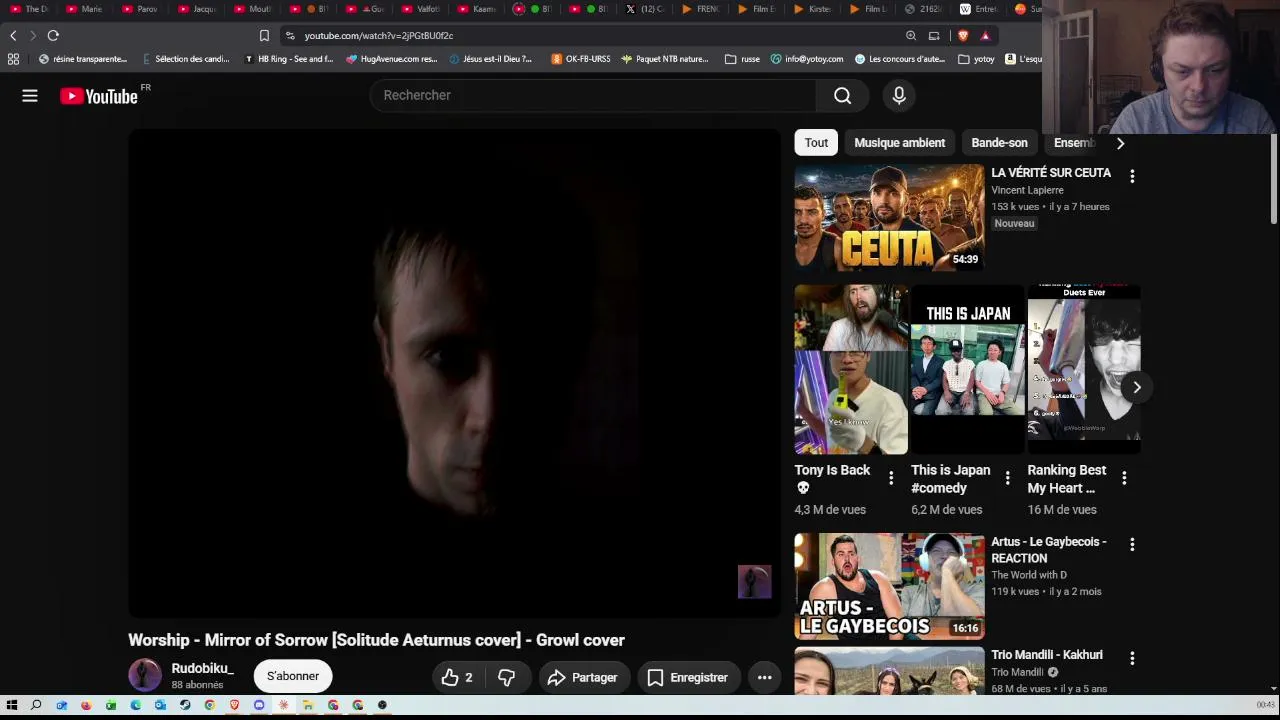Open the yotoy bookmarks folder
Viewport: 1280px width, 720px height.
[x=976, y=59]
